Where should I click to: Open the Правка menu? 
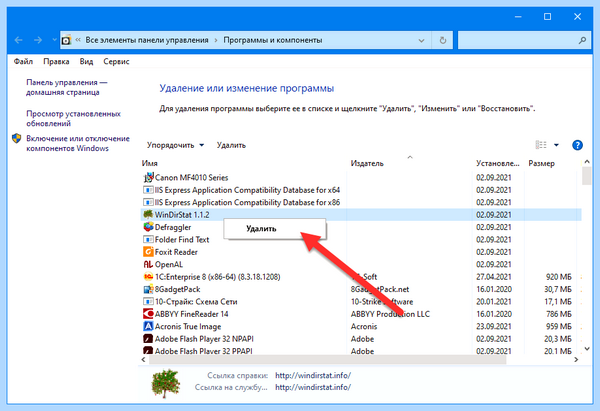(x=56, y=62)
